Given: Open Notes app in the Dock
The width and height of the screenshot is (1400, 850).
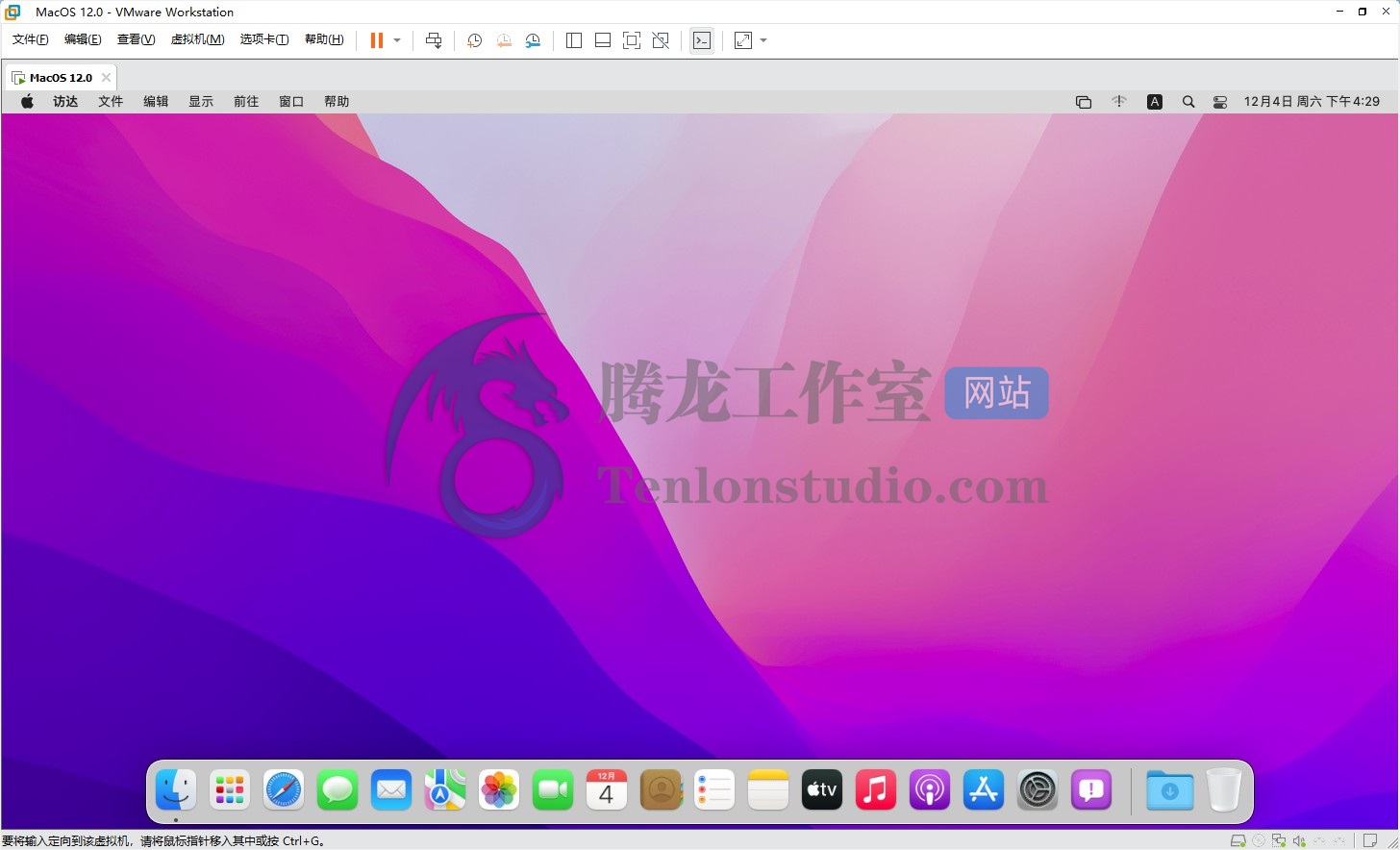Looking at the screenshot, I should (x=768, y=790).
